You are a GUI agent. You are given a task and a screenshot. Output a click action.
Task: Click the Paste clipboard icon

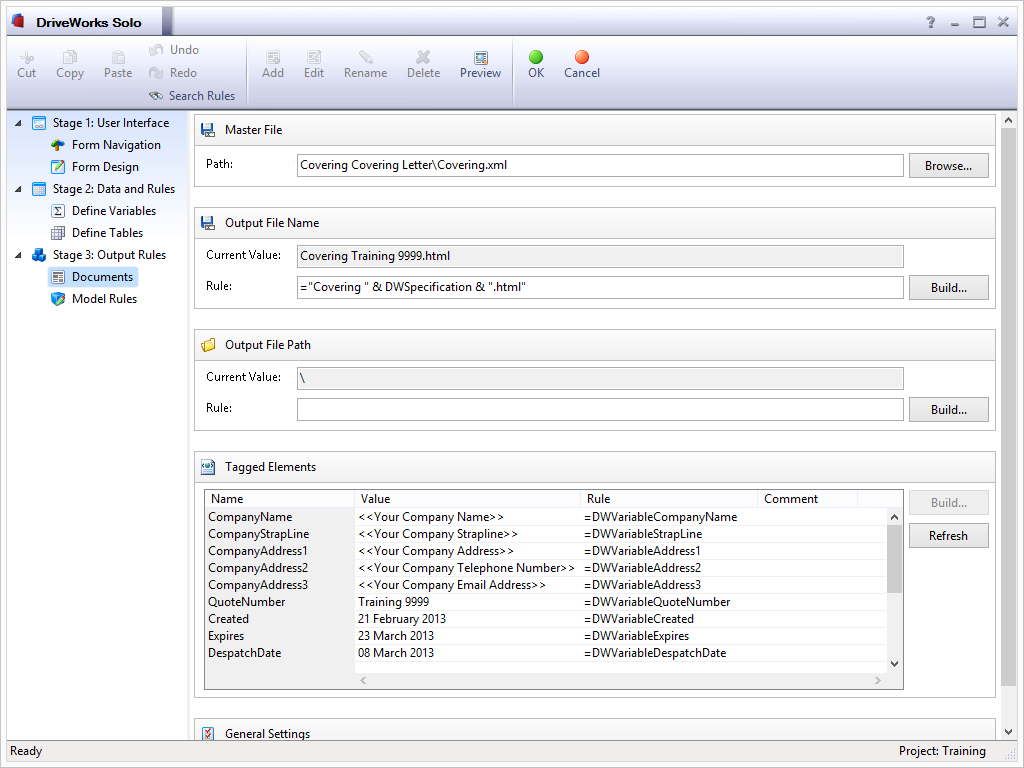tap(118, 57)
